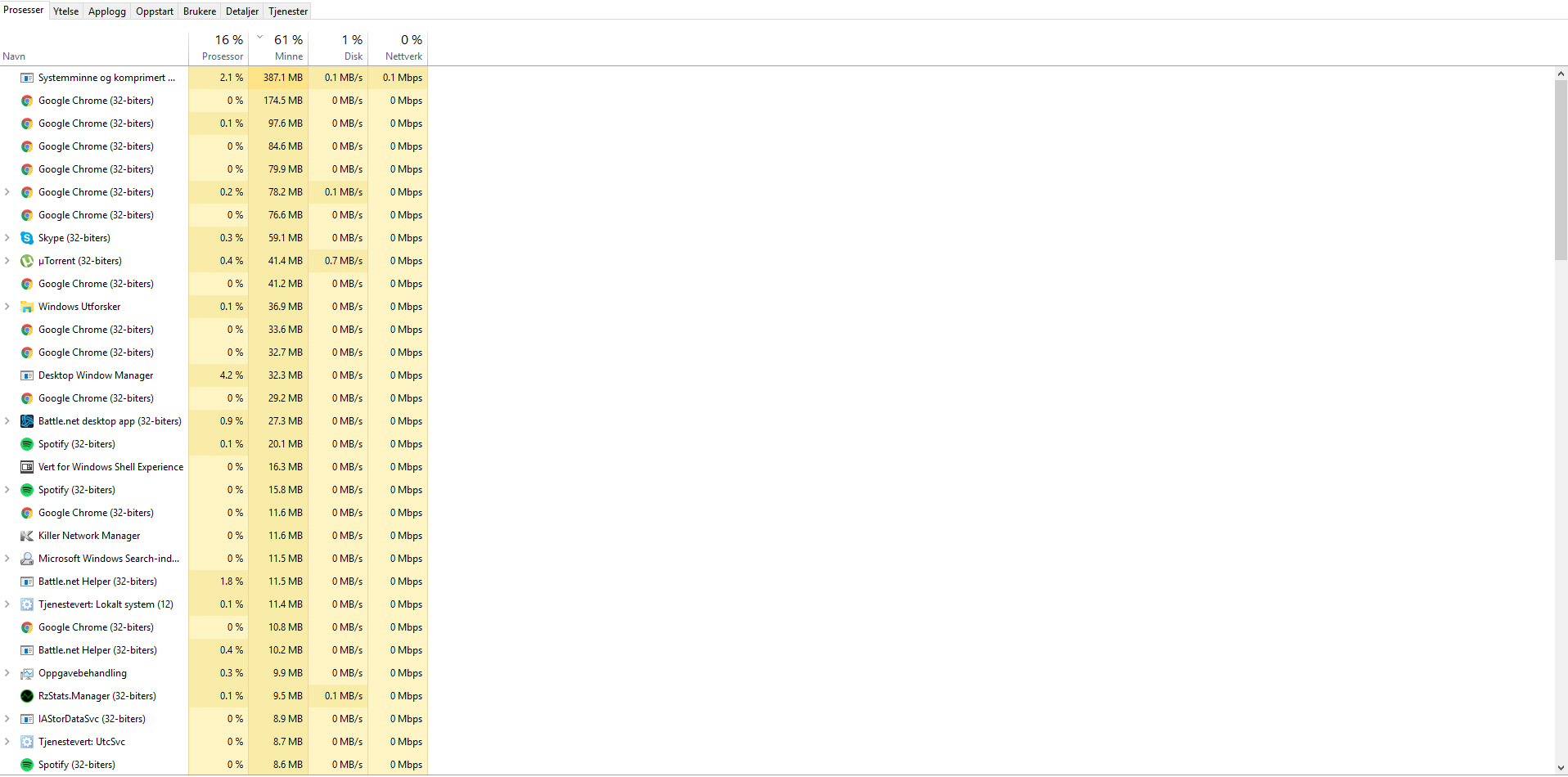Expand the IAStorDataSvc process group
The width and height of the screenshot is (1568, 777).
pos(7,719)
